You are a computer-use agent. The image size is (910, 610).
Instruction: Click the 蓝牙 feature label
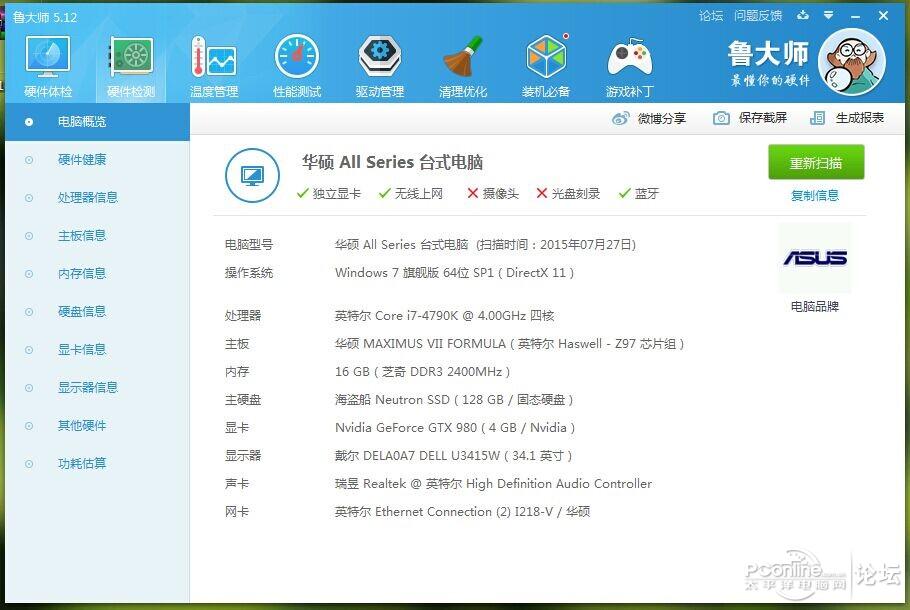[x=647, y=194]
